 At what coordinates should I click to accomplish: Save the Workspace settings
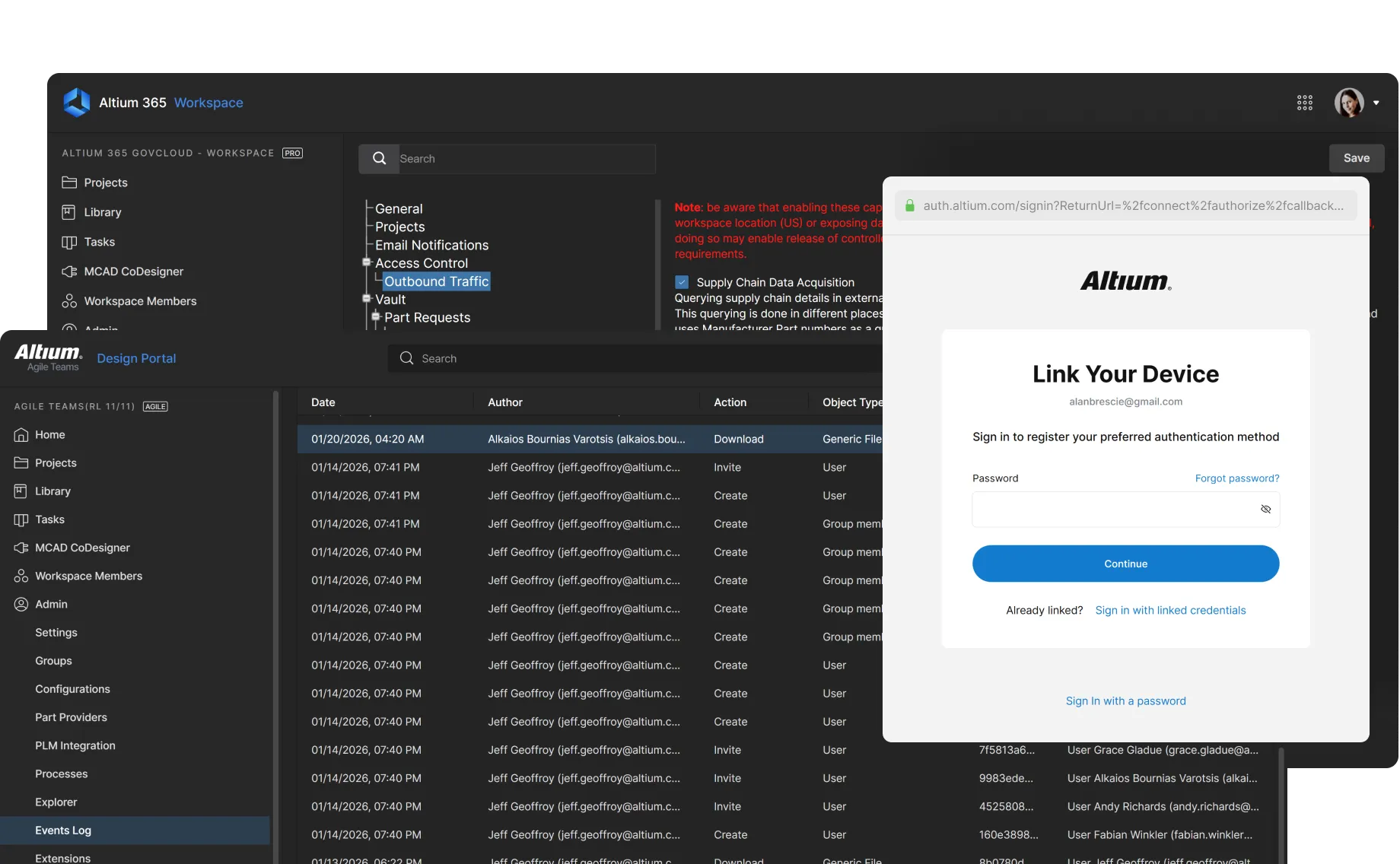click(x=1357, y=158)
